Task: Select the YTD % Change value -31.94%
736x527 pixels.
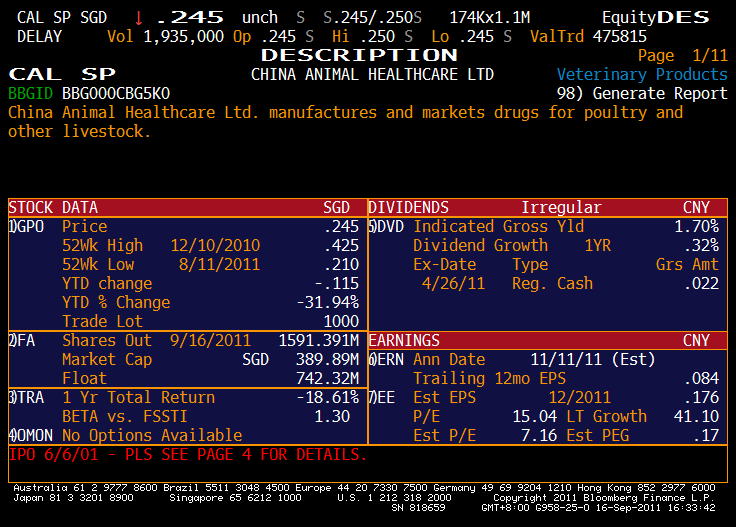Action: pos(328,303)
